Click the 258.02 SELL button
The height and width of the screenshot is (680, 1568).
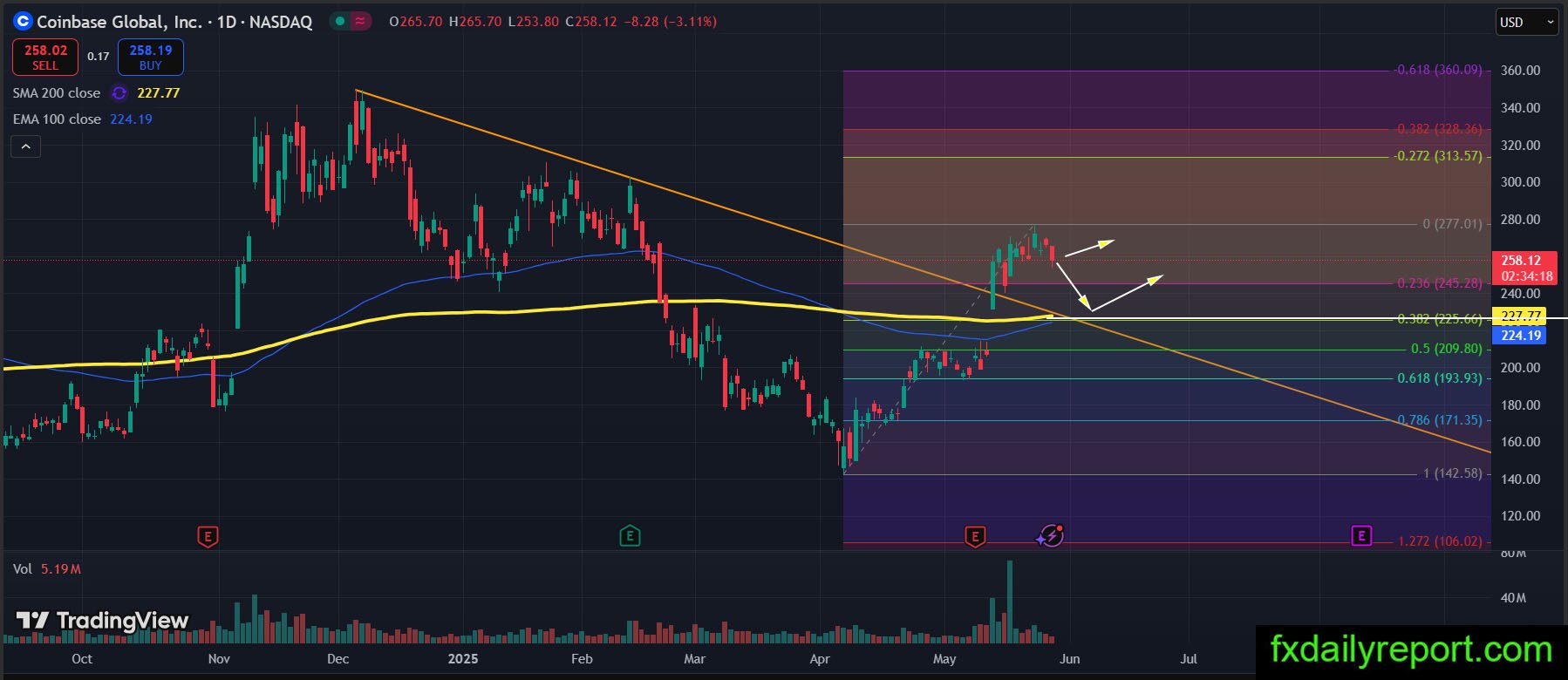pyautogui.click(x=45, y=58)
